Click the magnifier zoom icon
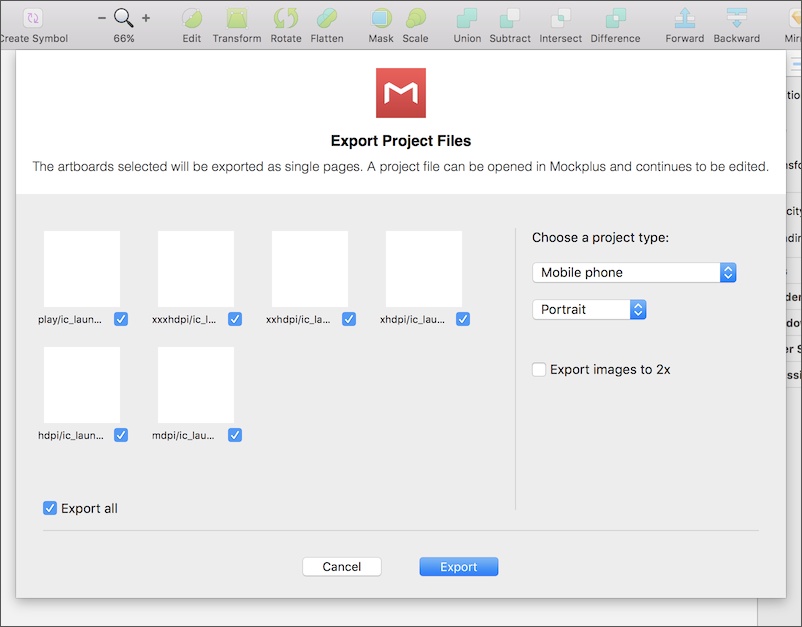 (123, 18)
